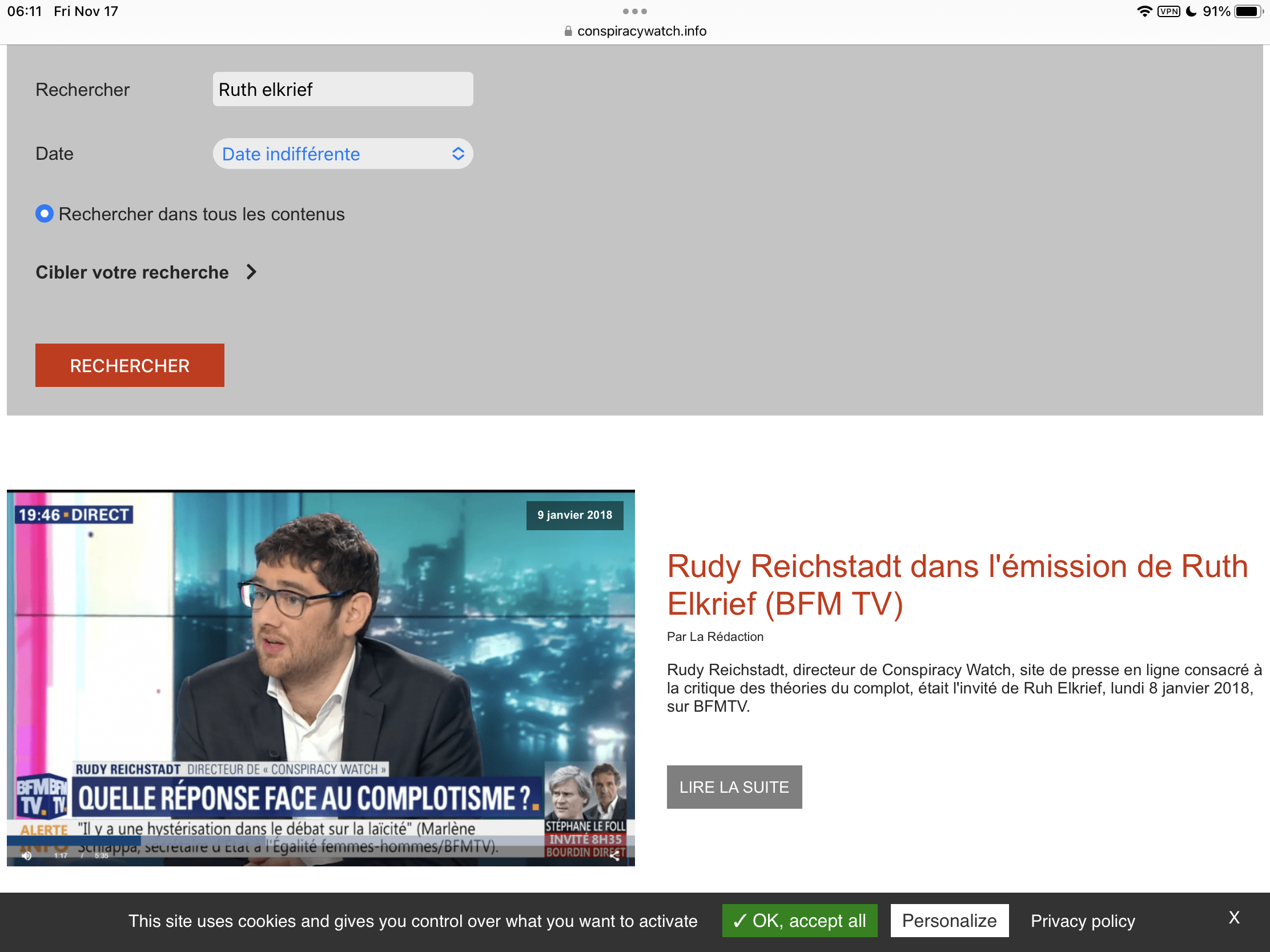Select the Rechercher dans tous les contenus radio button
Viewport: 1270px width, 952px height.
click(44, 214)
